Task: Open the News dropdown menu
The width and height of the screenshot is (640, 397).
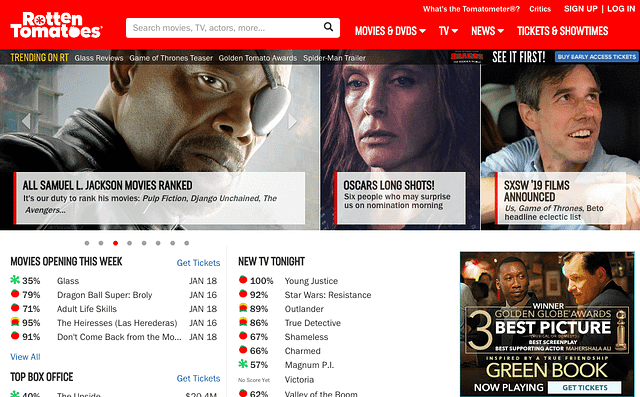Action: (487, 31)
